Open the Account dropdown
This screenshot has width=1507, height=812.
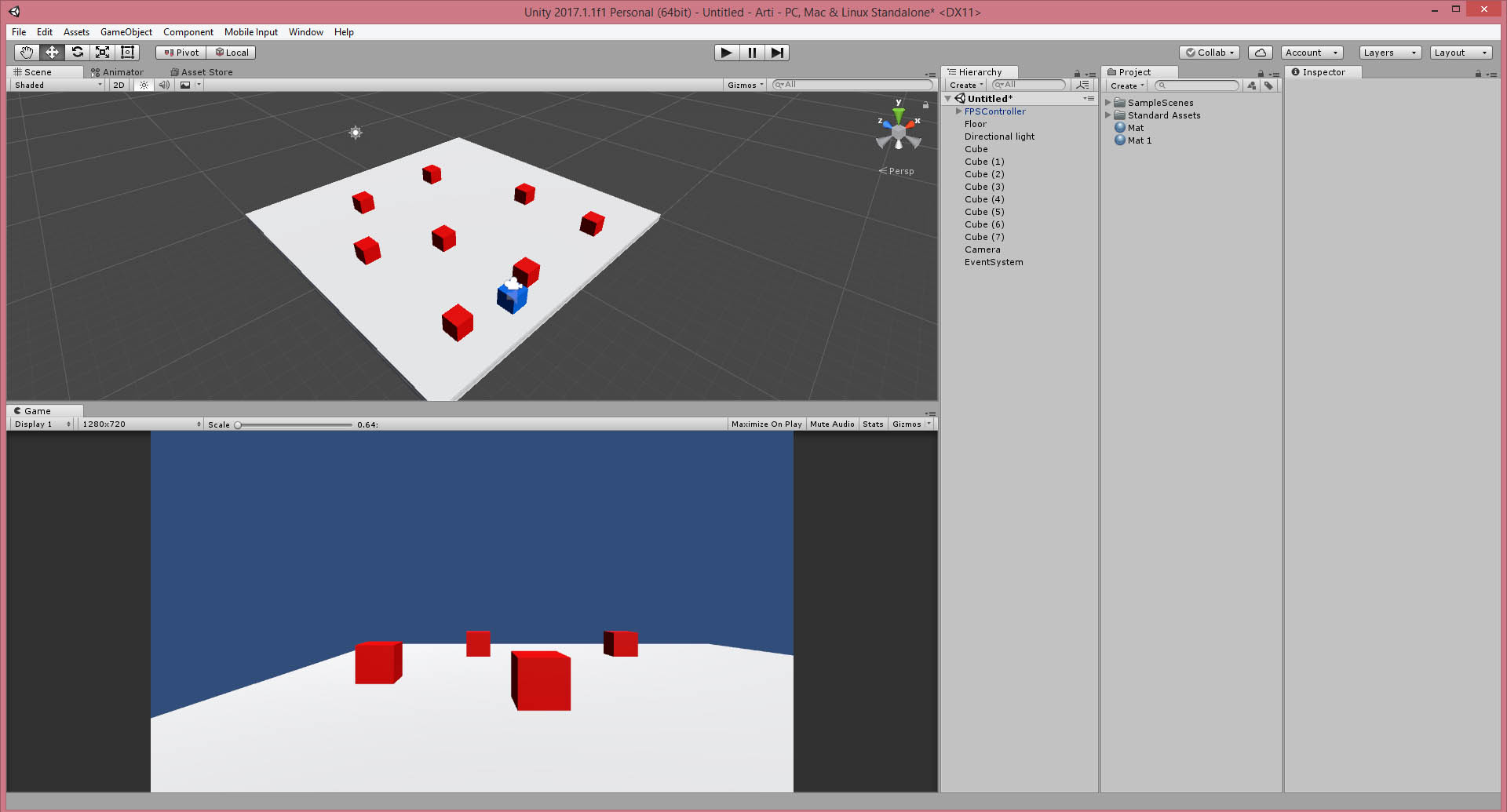coord(1312,53)
